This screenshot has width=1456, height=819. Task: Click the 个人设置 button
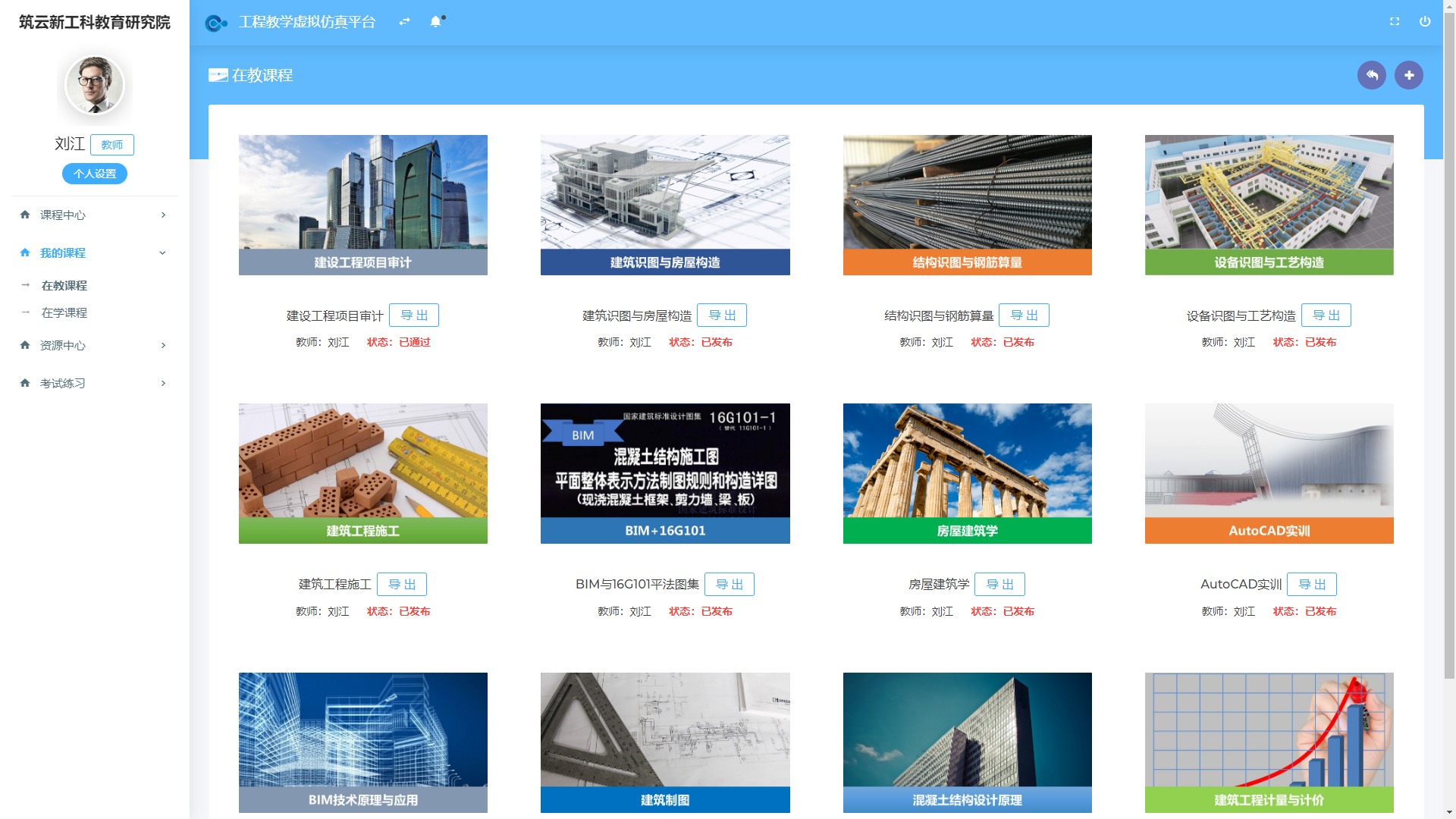click(95, 174)
